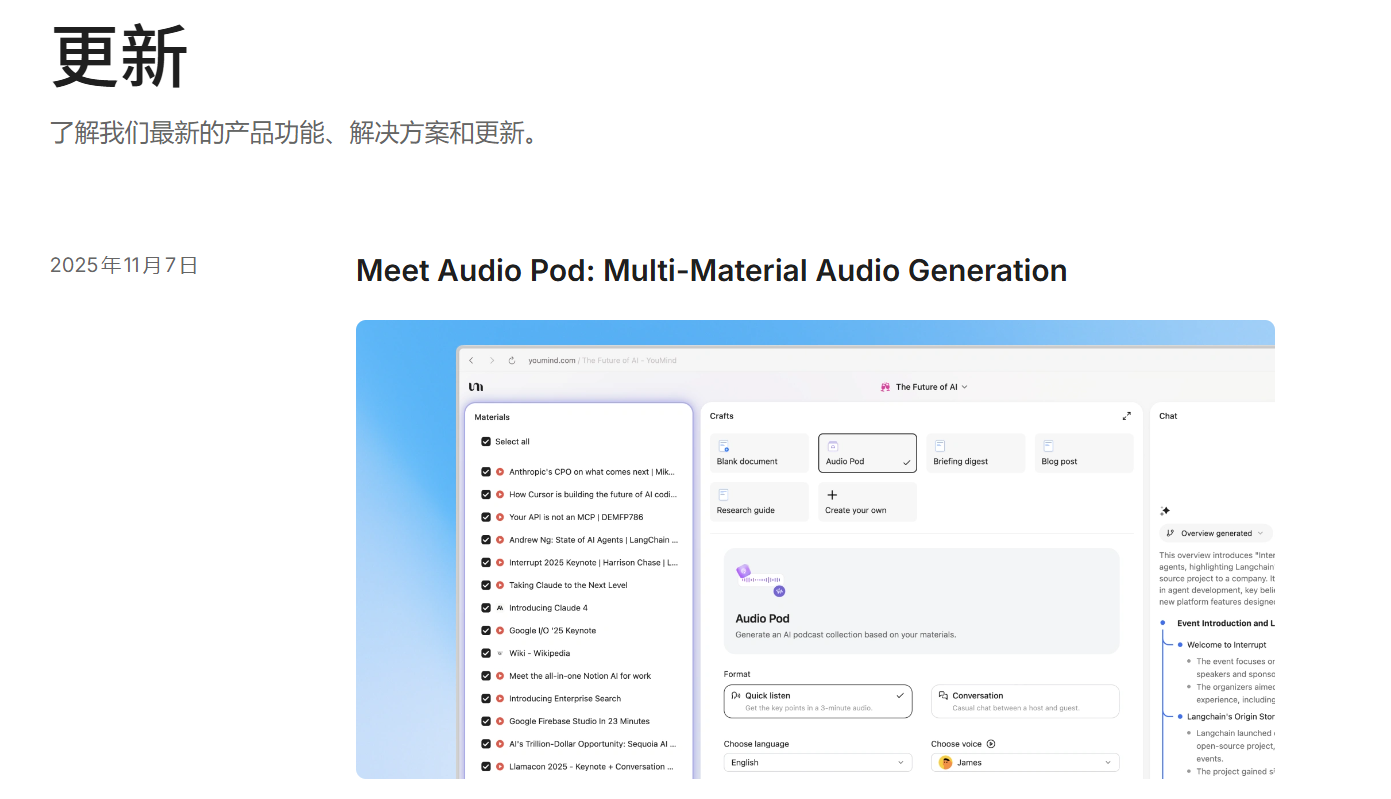Click the Llamacon 2025 Keynote item
1391x799 pixels.
591,767
